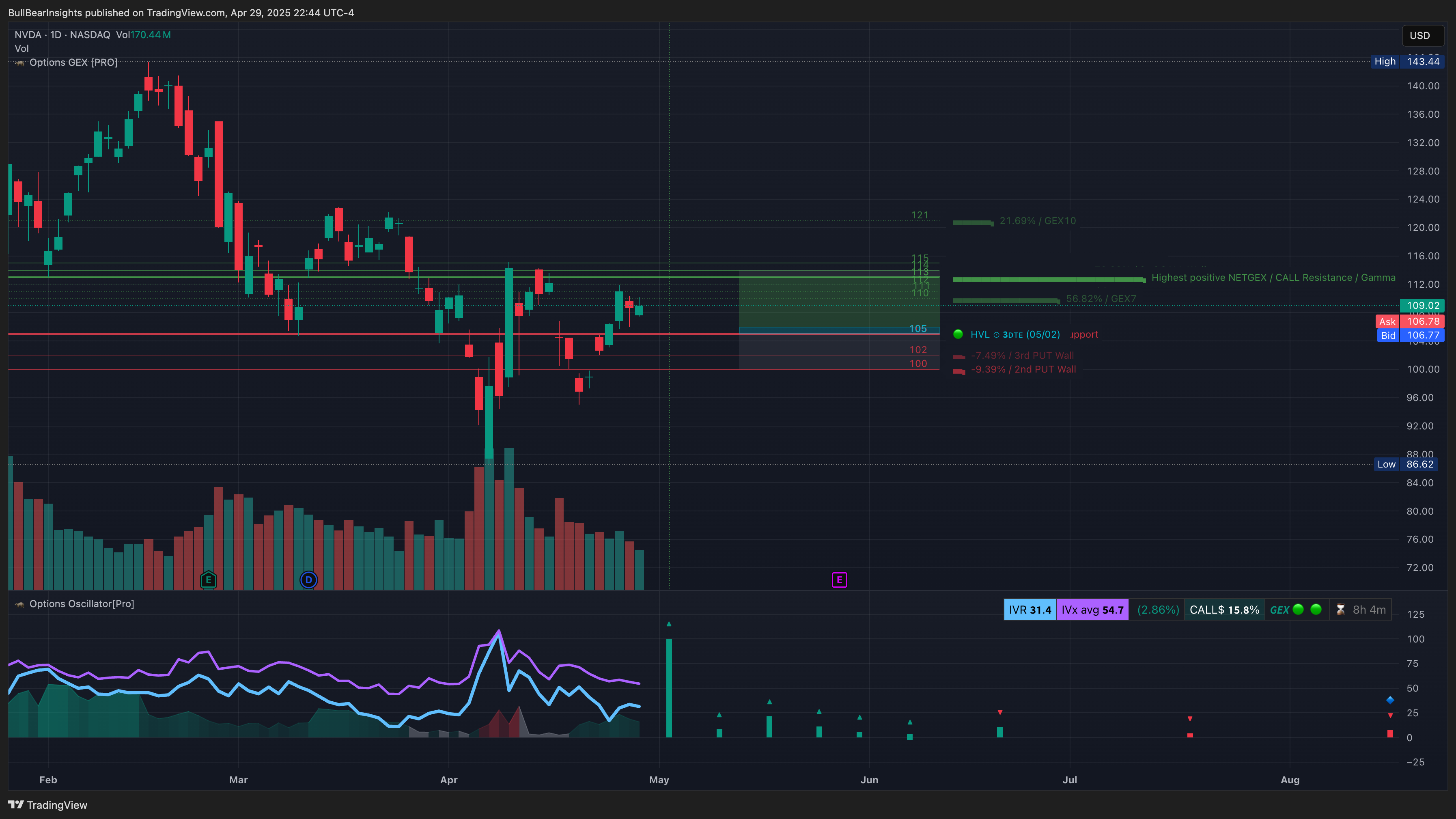Click the 140.00 price axis tick
Viewport: 1456px width, 819px height.
coord(1423,86)
